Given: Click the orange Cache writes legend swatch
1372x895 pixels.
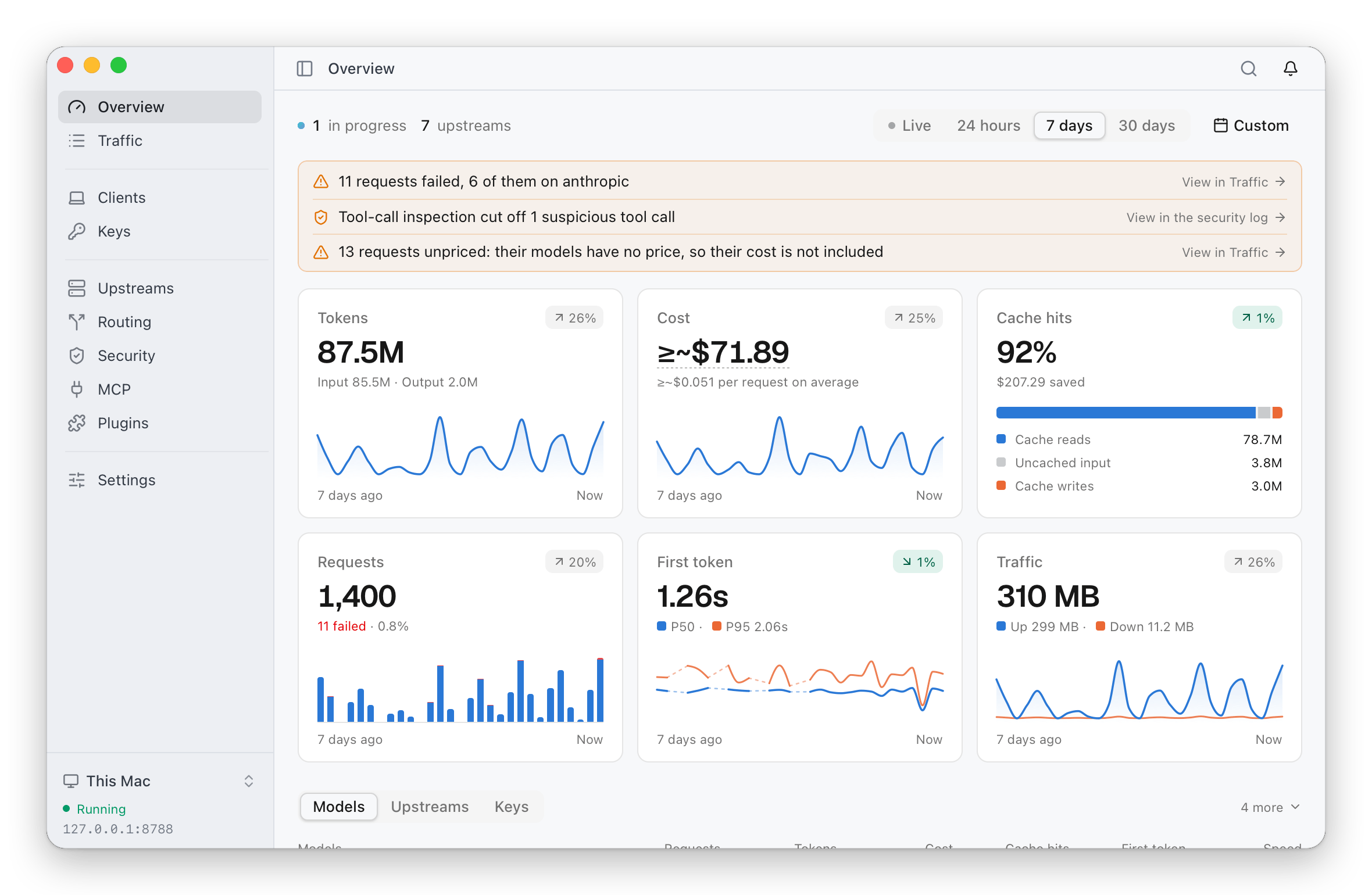Looking at the screenshot, I should (1001, 486).
